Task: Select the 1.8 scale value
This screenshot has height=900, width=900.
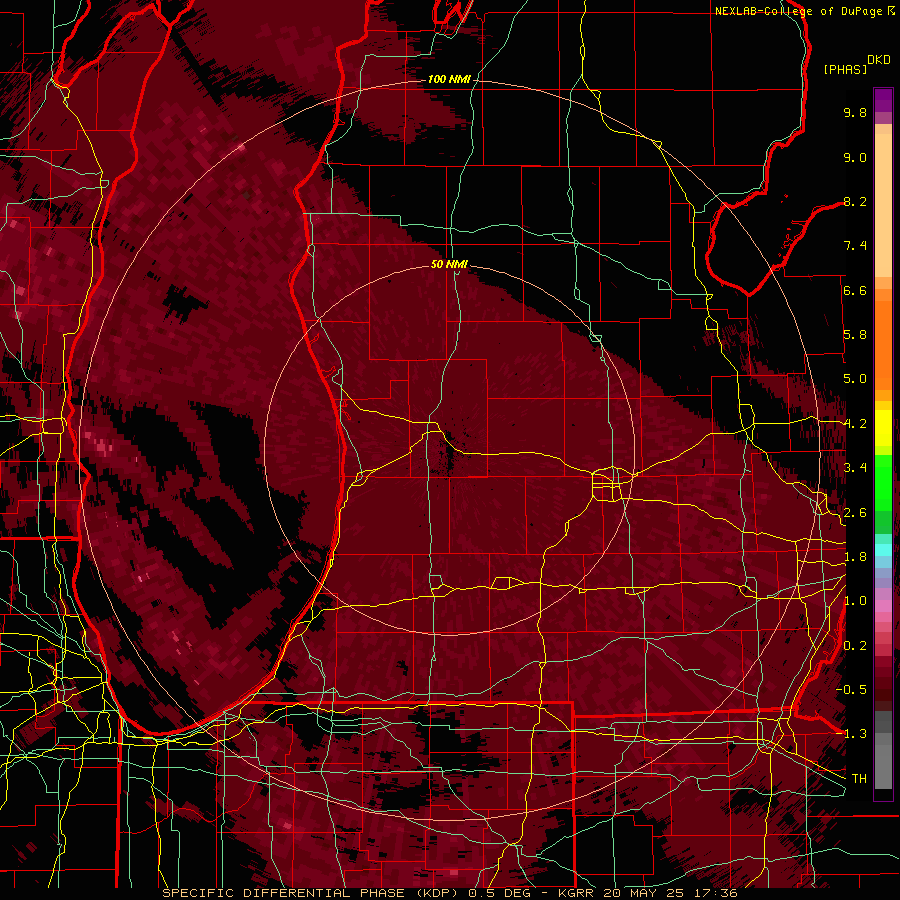Action: click(x=855, y=557)
